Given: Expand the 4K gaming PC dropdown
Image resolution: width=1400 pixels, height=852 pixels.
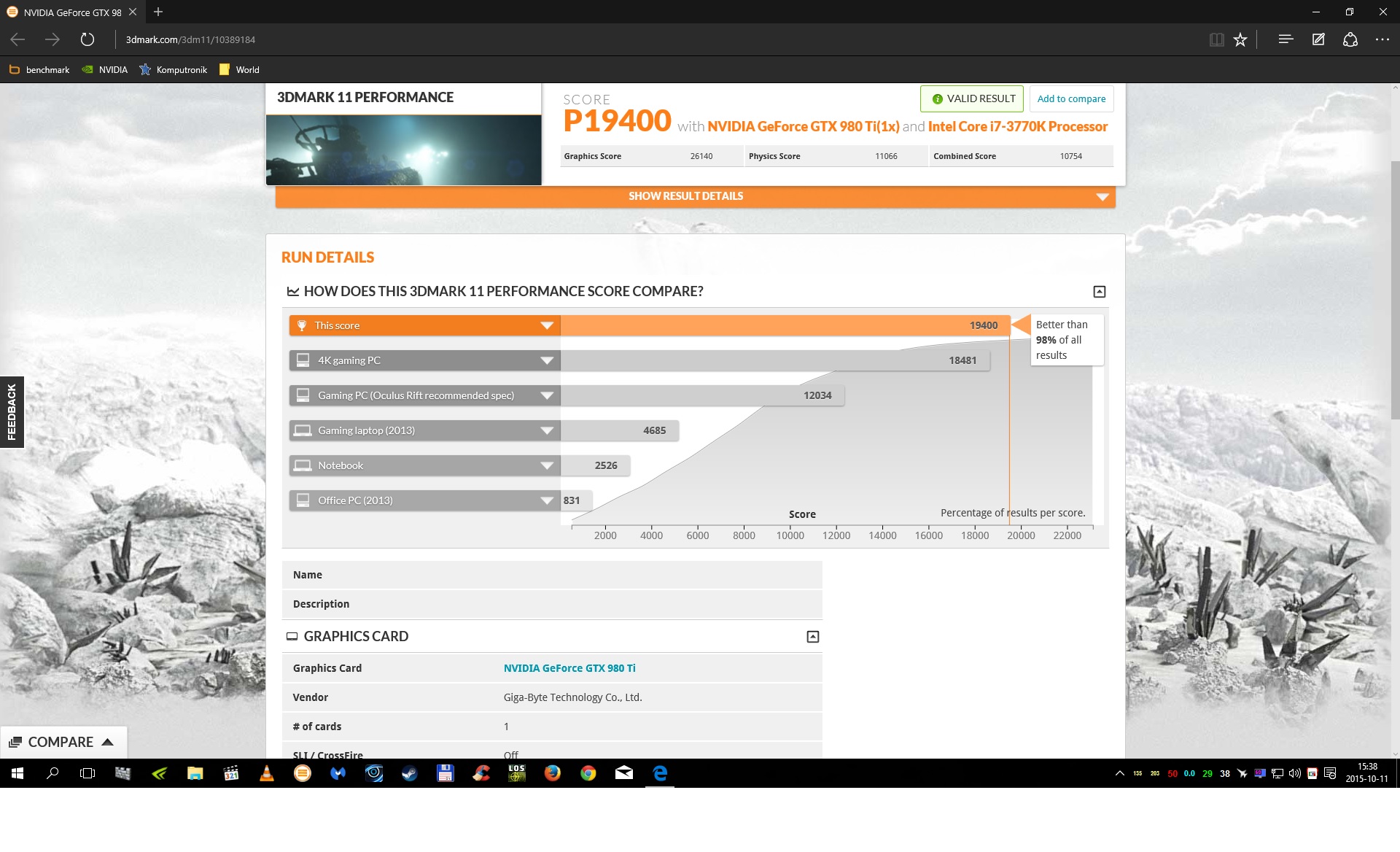Looking at the screenshot, I should (547, 360).
